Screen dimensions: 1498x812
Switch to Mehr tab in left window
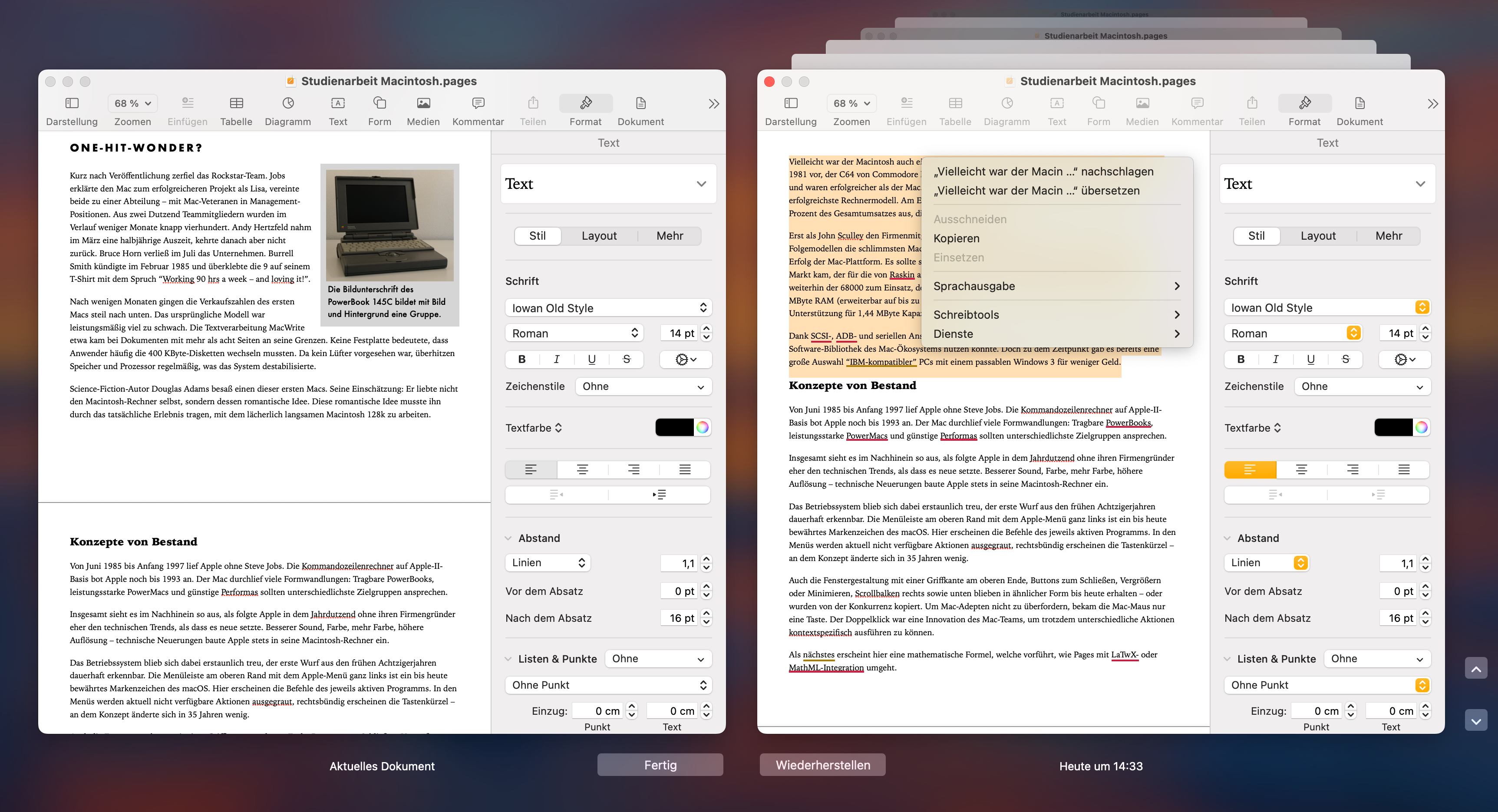click(670, 236)
